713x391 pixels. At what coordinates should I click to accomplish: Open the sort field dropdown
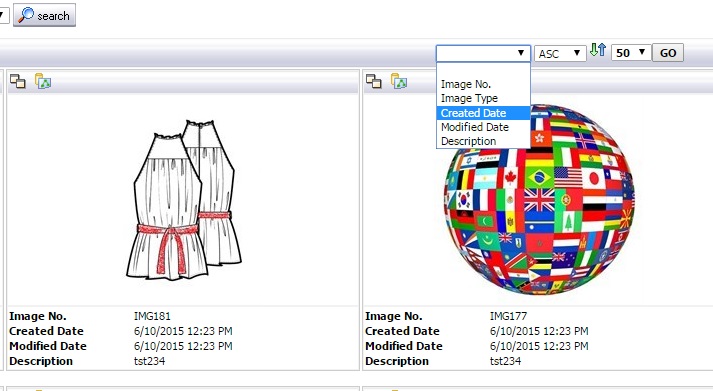point(483,53)
